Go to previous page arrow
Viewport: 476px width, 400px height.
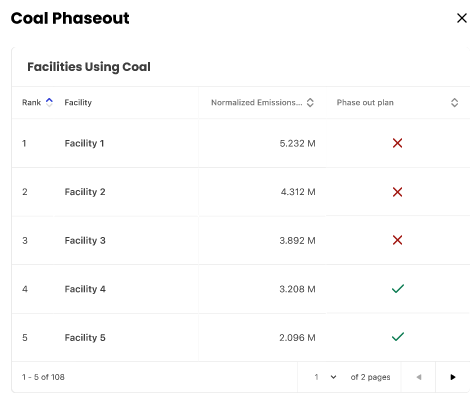point(419,377)
